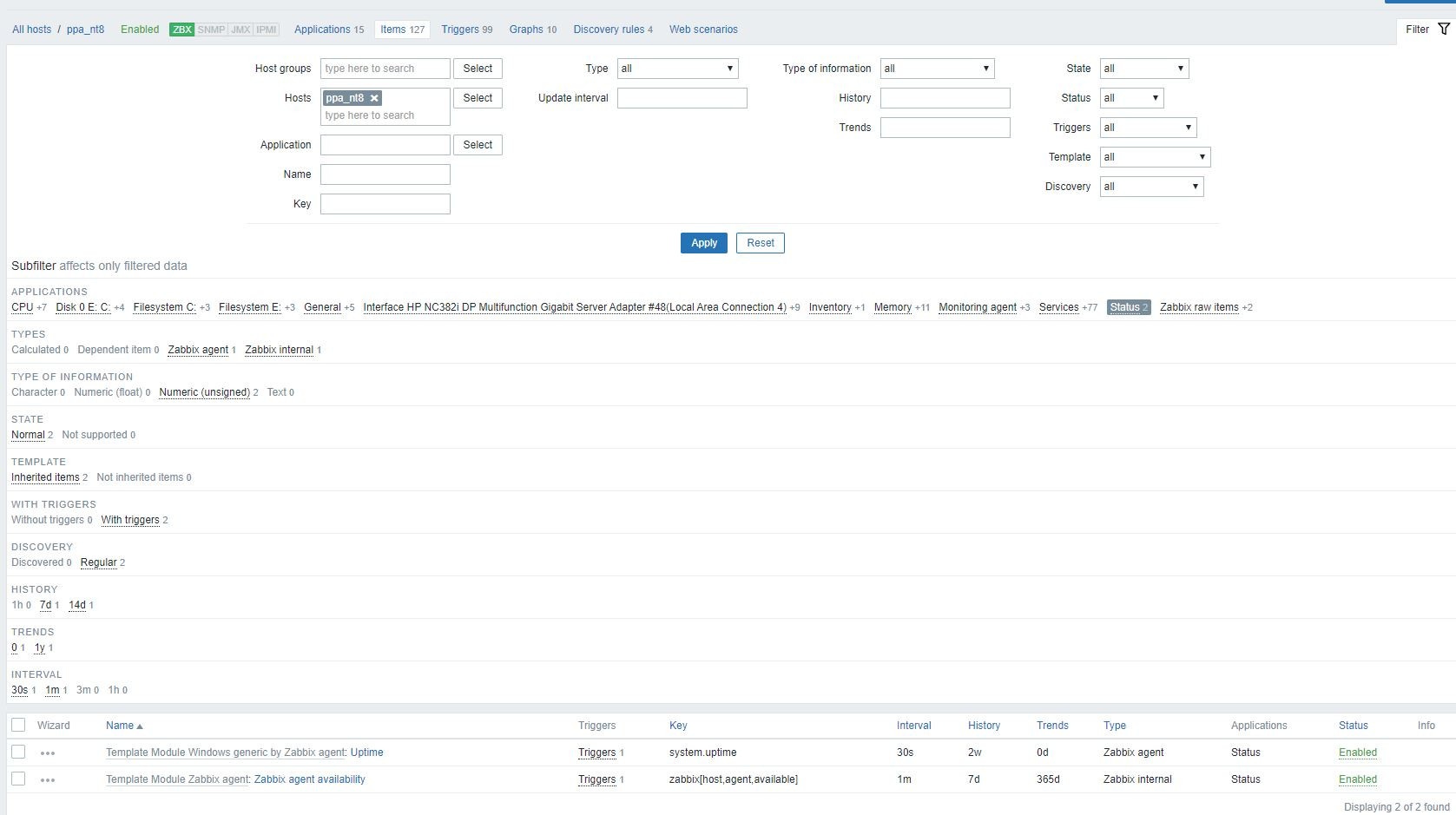Click the Filter funnel icon
Image resolution: width=1456 pixels, height=815 pixels.
[x=1443, y=30]
